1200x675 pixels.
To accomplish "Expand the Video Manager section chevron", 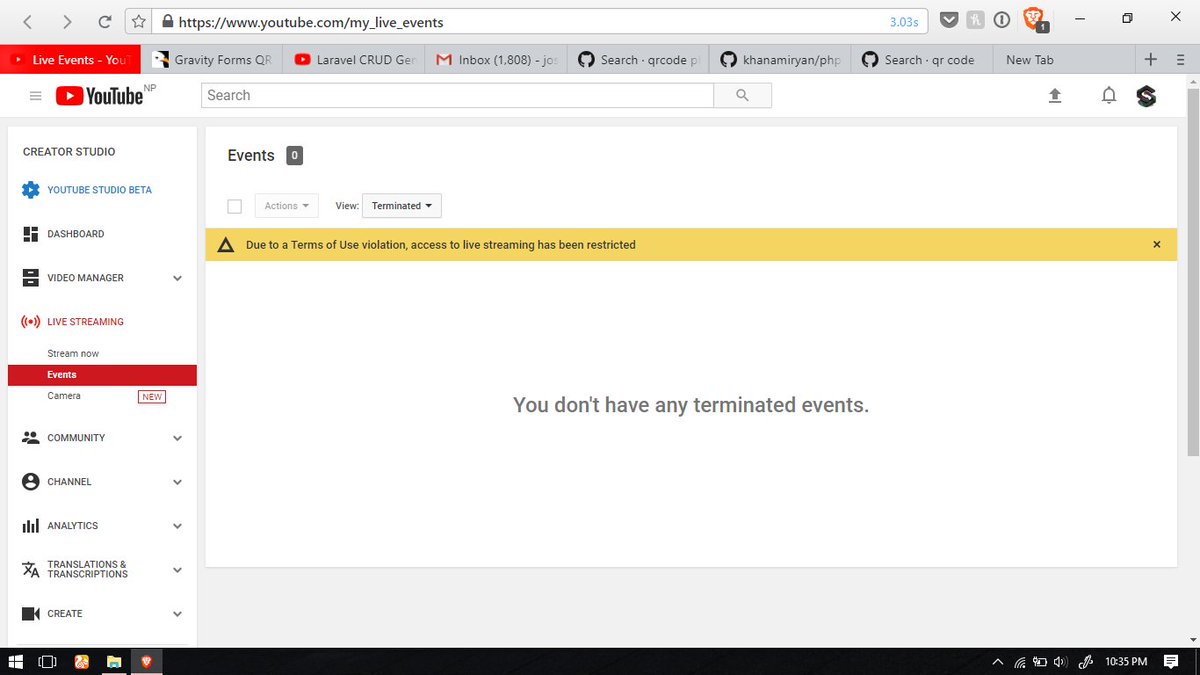I will pos(177,278).
